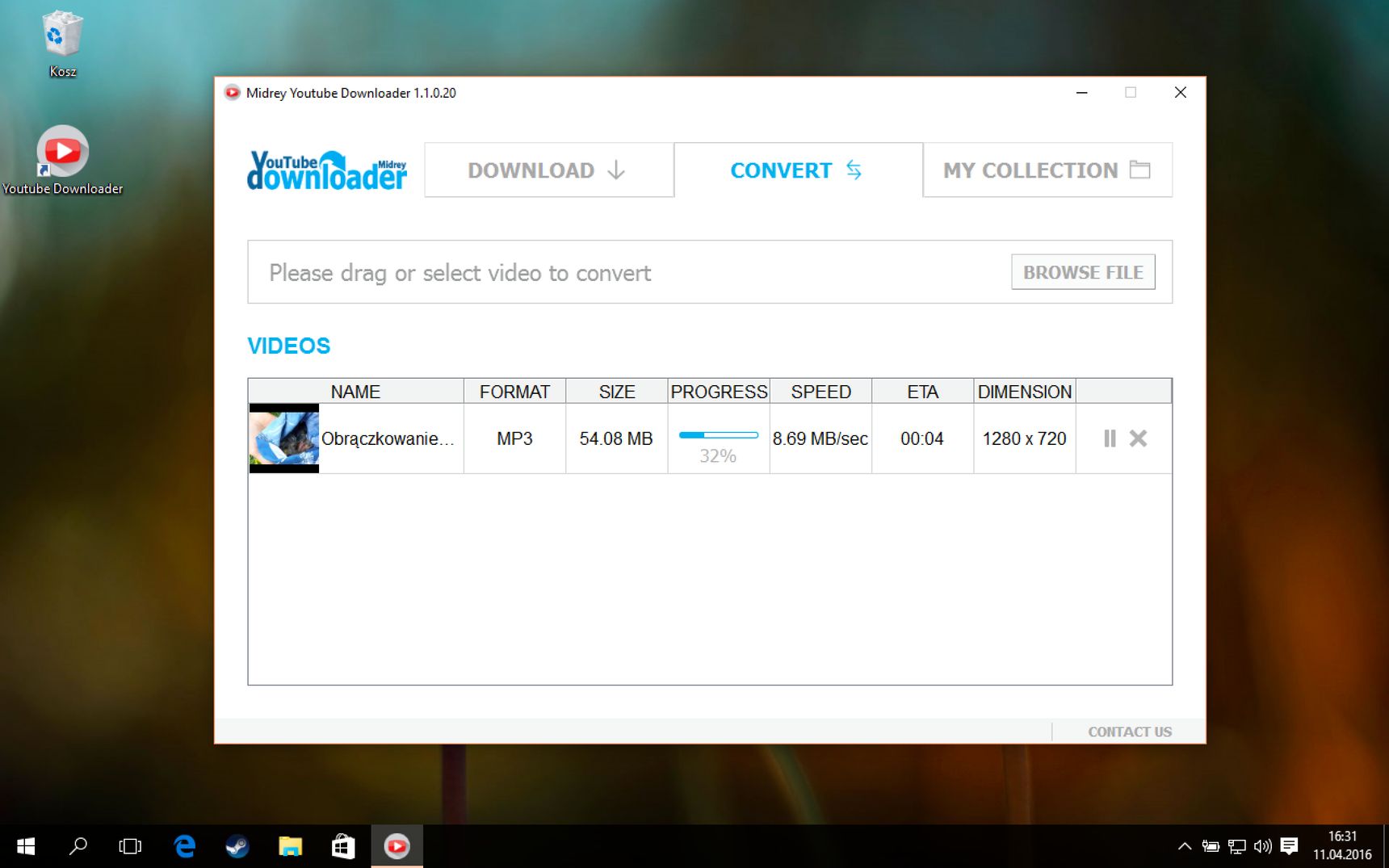Open the MY COLLECTION tab
The height and width of the screenshot is (868, 1389).
coord(1047,170)
